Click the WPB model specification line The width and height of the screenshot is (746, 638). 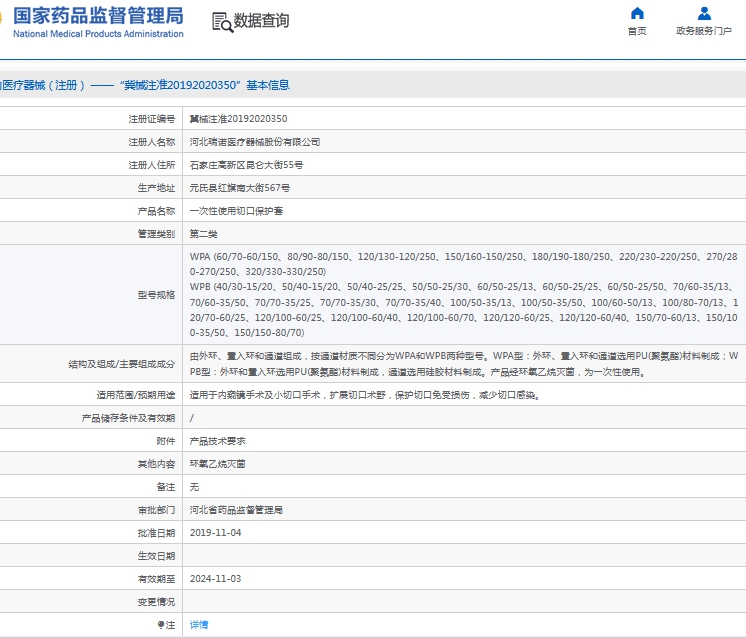463,310
